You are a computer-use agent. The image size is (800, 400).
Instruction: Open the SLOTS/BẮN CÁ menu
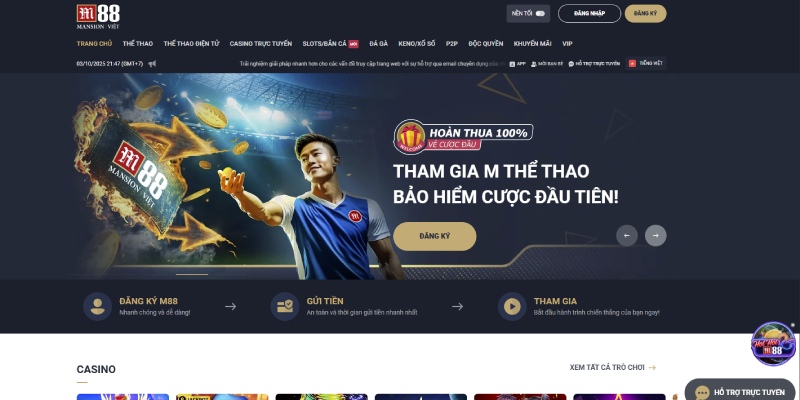(x=324, y=44)
